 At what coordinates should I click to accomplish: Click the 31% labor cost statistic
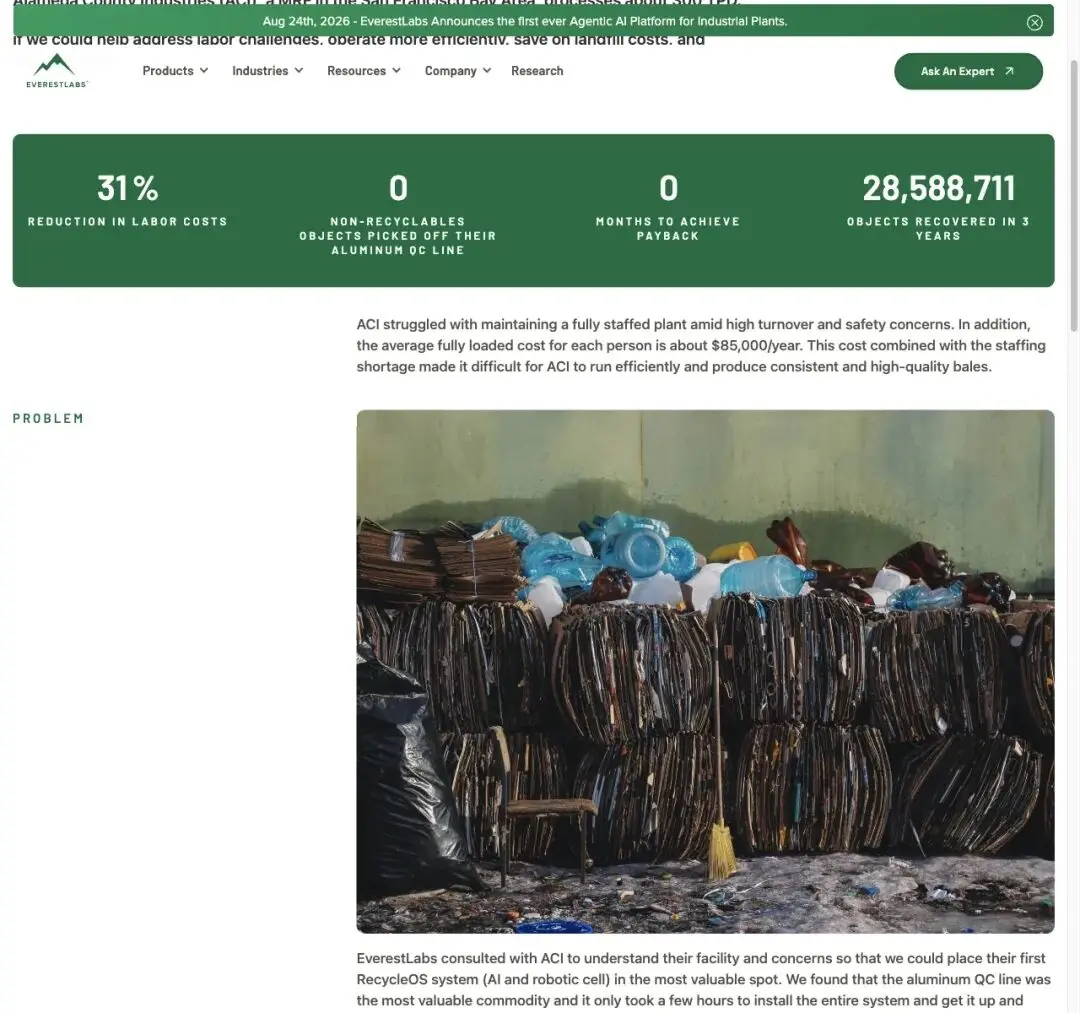click(x=127, y=188)
